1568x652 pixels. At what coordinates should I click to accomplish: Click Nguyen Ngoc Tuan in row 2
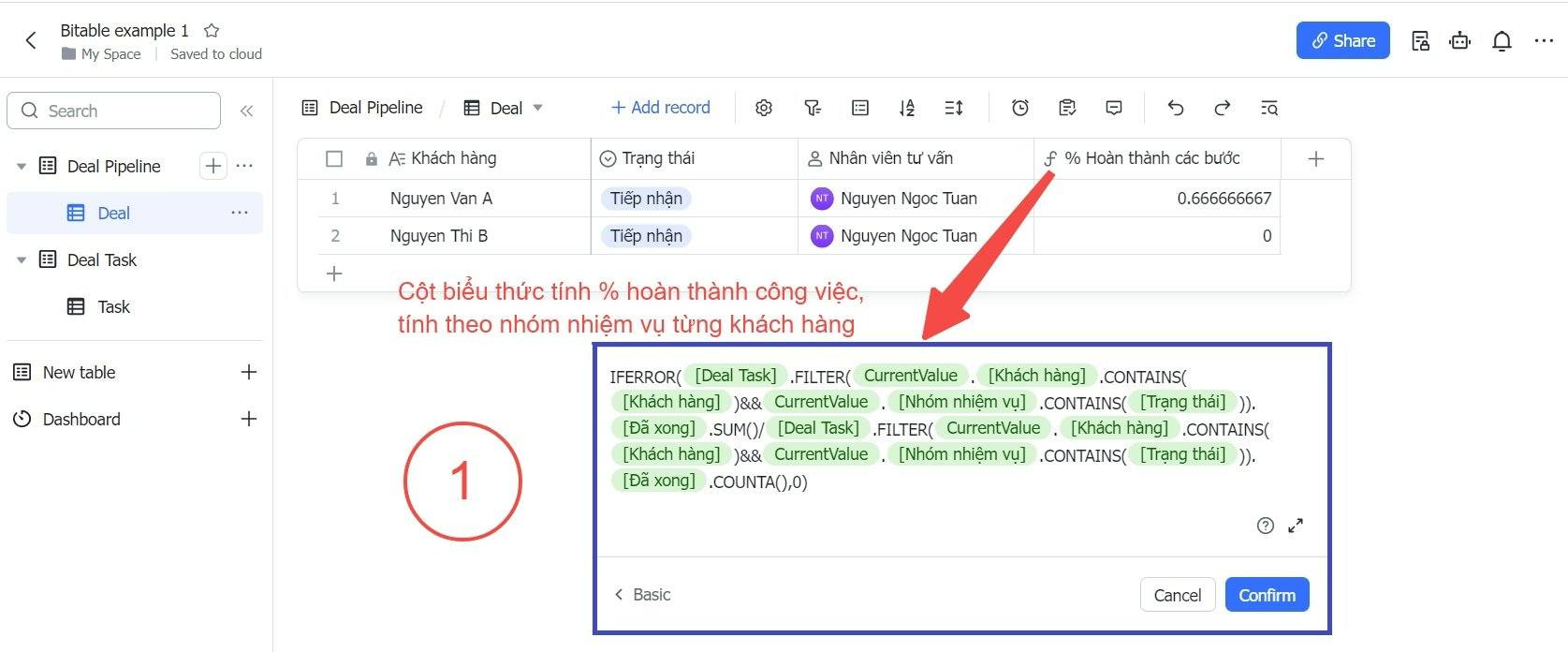894,235
